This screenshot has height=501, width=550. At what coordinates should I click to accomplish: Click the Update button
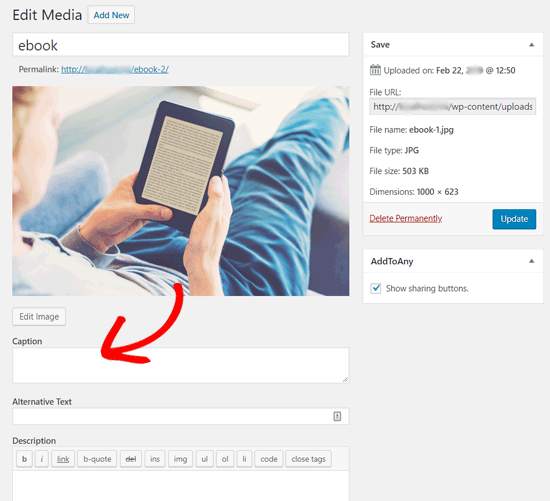click(514, 219)
